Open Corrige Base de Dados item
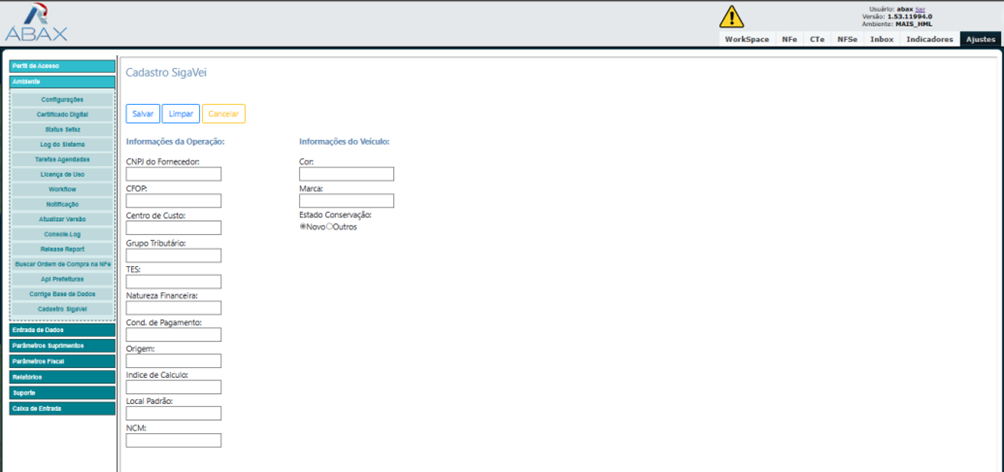The width and height of the screenshot is (1004, 472). (63, 294)
